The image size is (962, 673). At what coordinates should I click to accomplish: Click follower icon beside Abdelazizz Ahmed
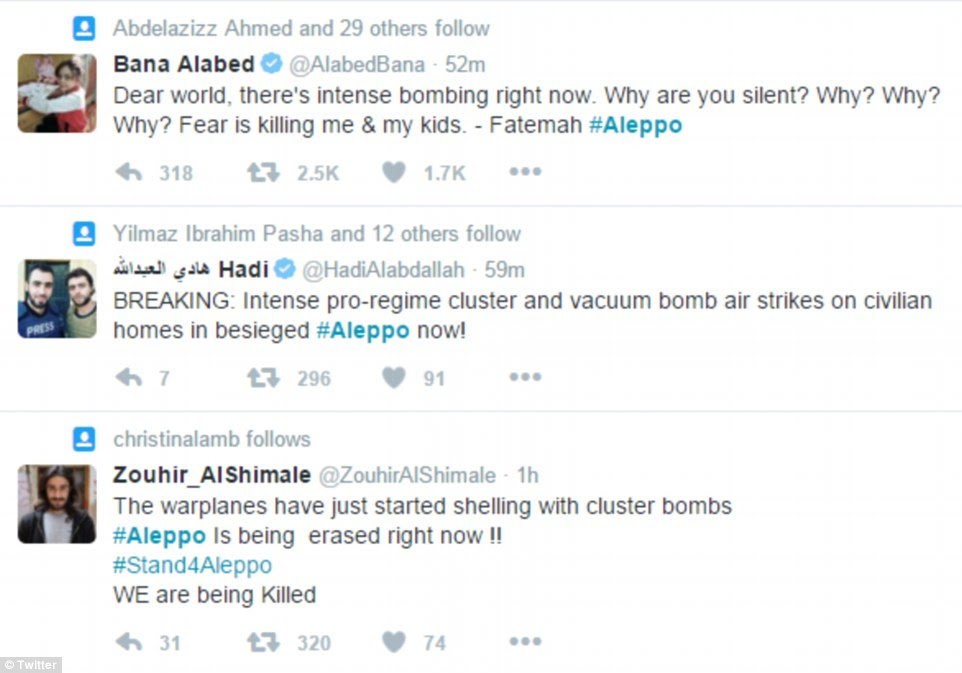click(x=84, y=28)
